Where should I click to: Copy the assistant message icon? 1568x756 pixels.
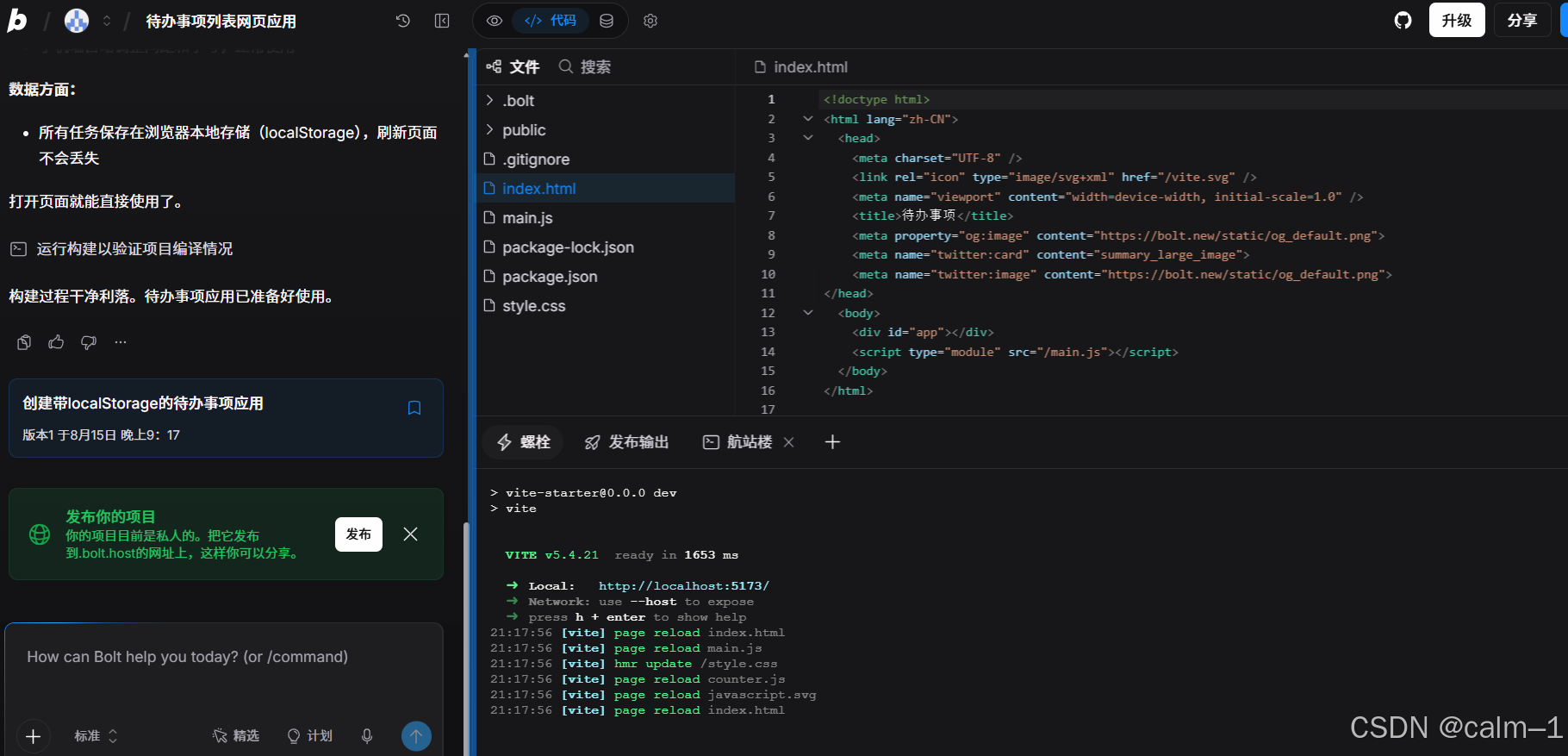24,342
